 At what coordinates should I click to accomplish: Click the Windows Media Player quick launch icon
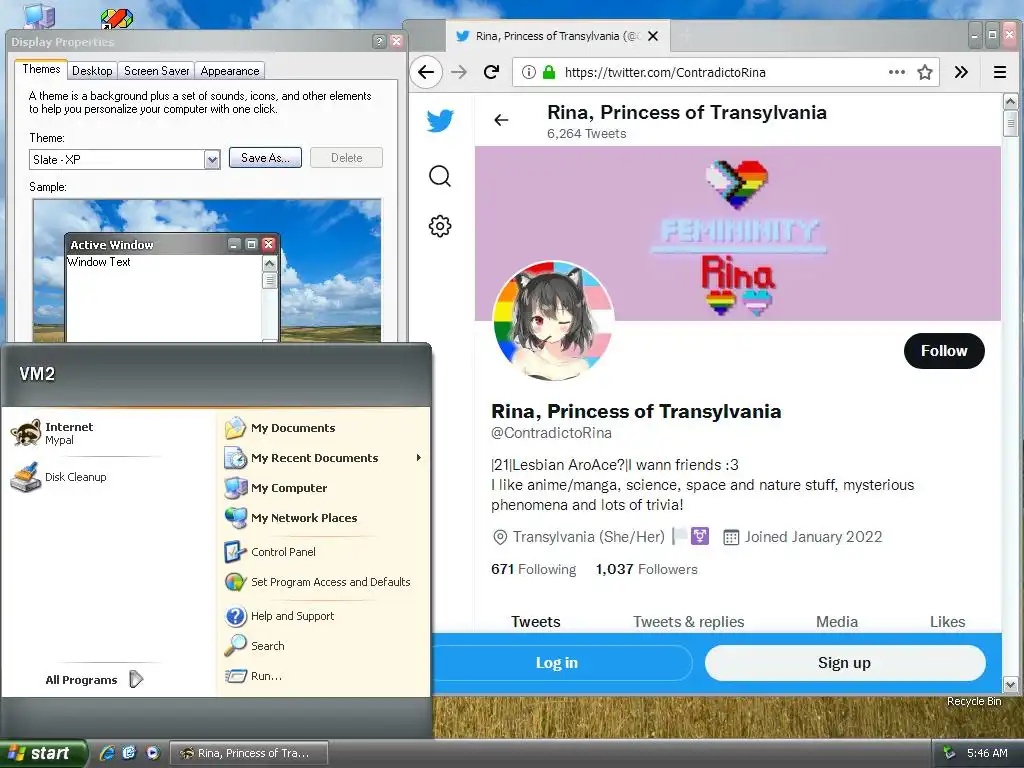[x=153, y=753]
